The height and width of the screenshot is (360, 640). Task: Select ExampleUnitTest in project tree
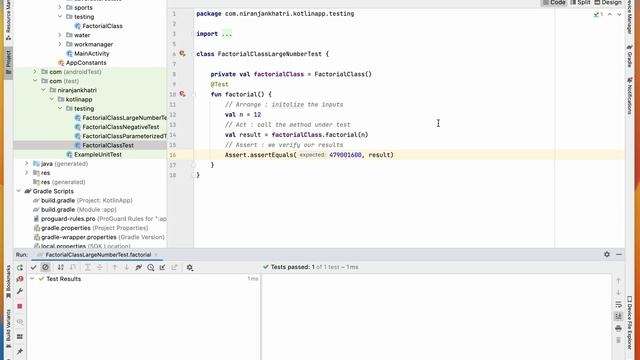98,154
